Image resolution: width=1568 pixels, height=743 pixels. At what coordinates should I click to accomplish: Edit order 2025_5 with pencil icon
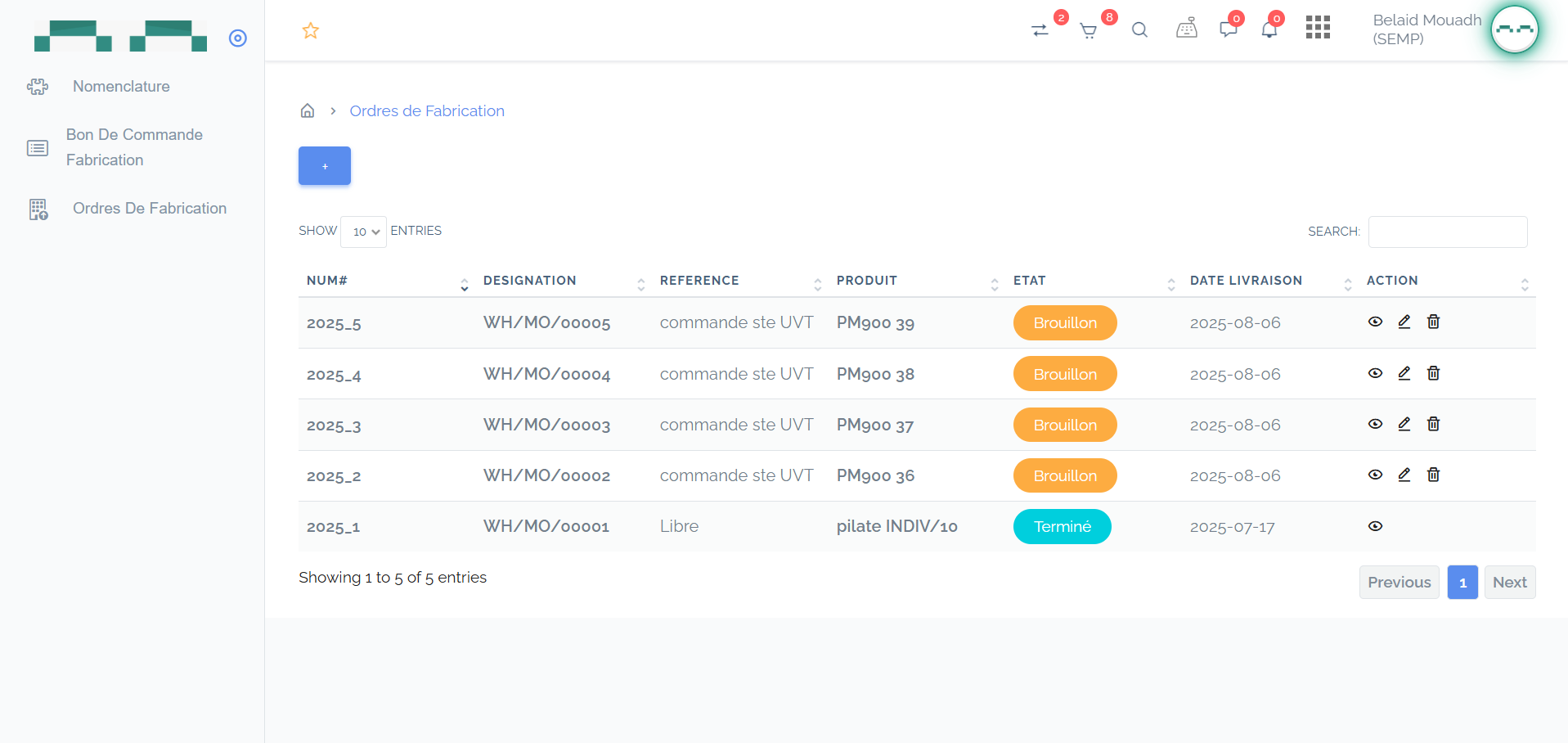pos(1404,322)
